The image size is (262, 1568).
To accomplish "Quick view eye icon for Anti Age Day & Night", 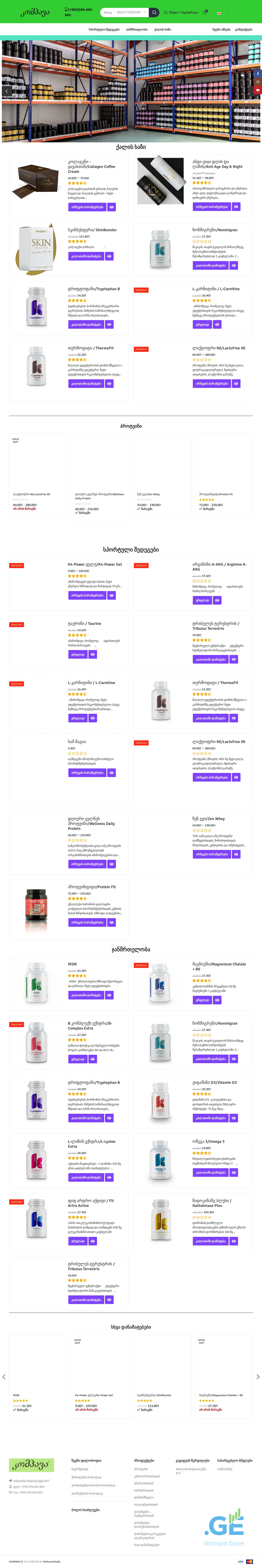I will click(236, 207).
